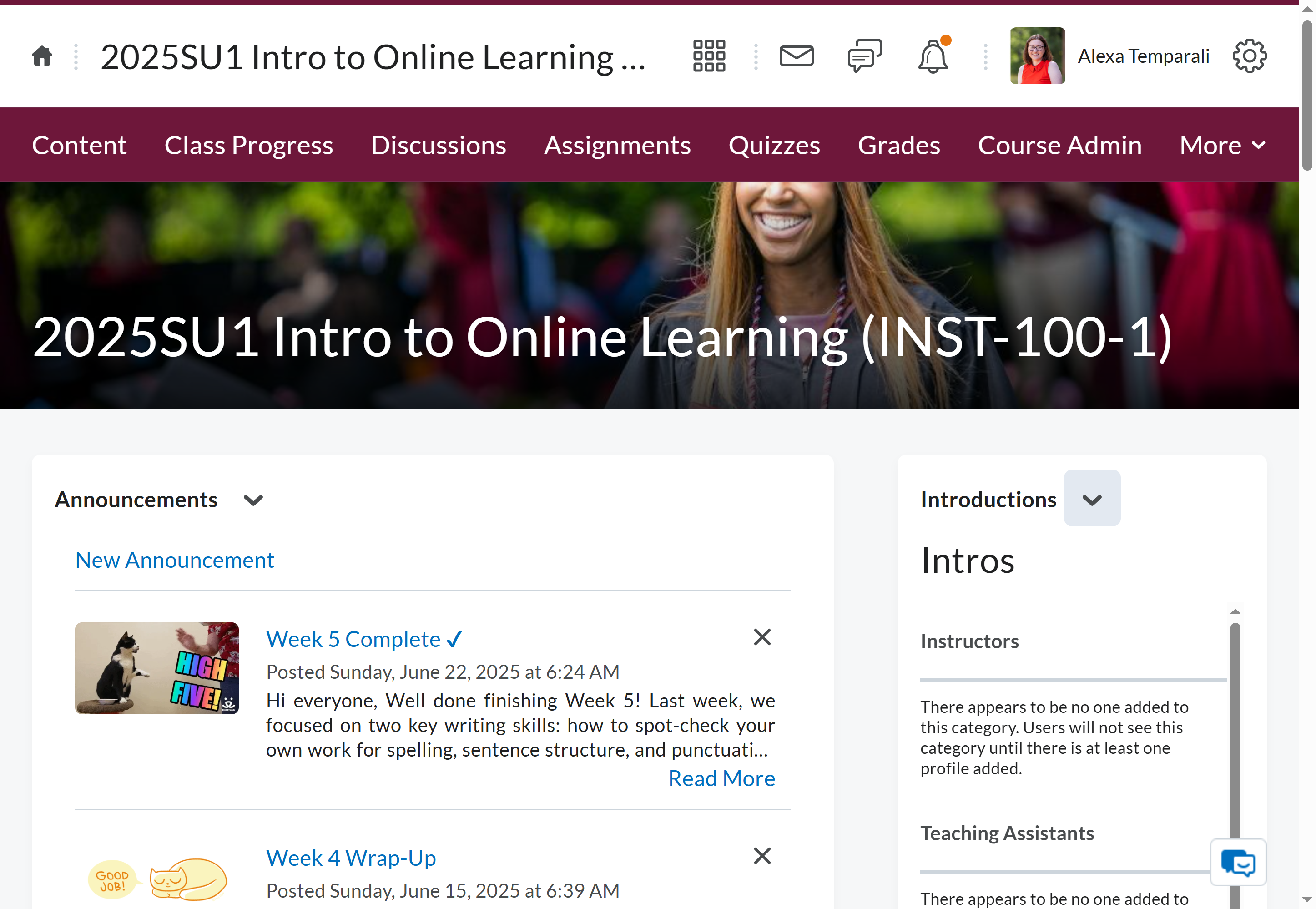The width and height of the screenshot is (1316, 909).
Task: Open the course selector grid icon
Action: click(x=709, y=56)
